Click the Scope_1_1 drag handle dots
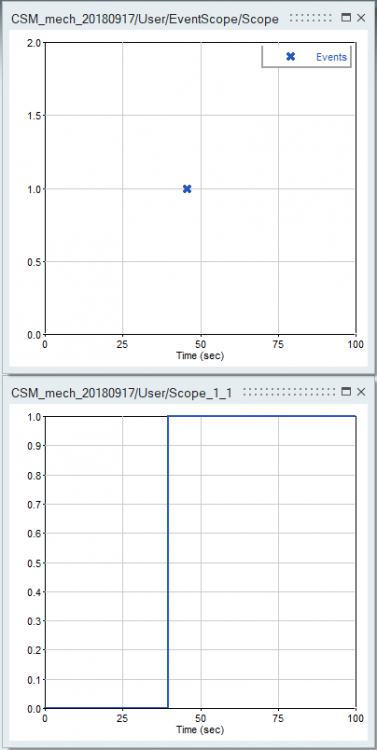The width and height of the screenshot is (377, 750). pyautogui.click(x=288, y=392)
